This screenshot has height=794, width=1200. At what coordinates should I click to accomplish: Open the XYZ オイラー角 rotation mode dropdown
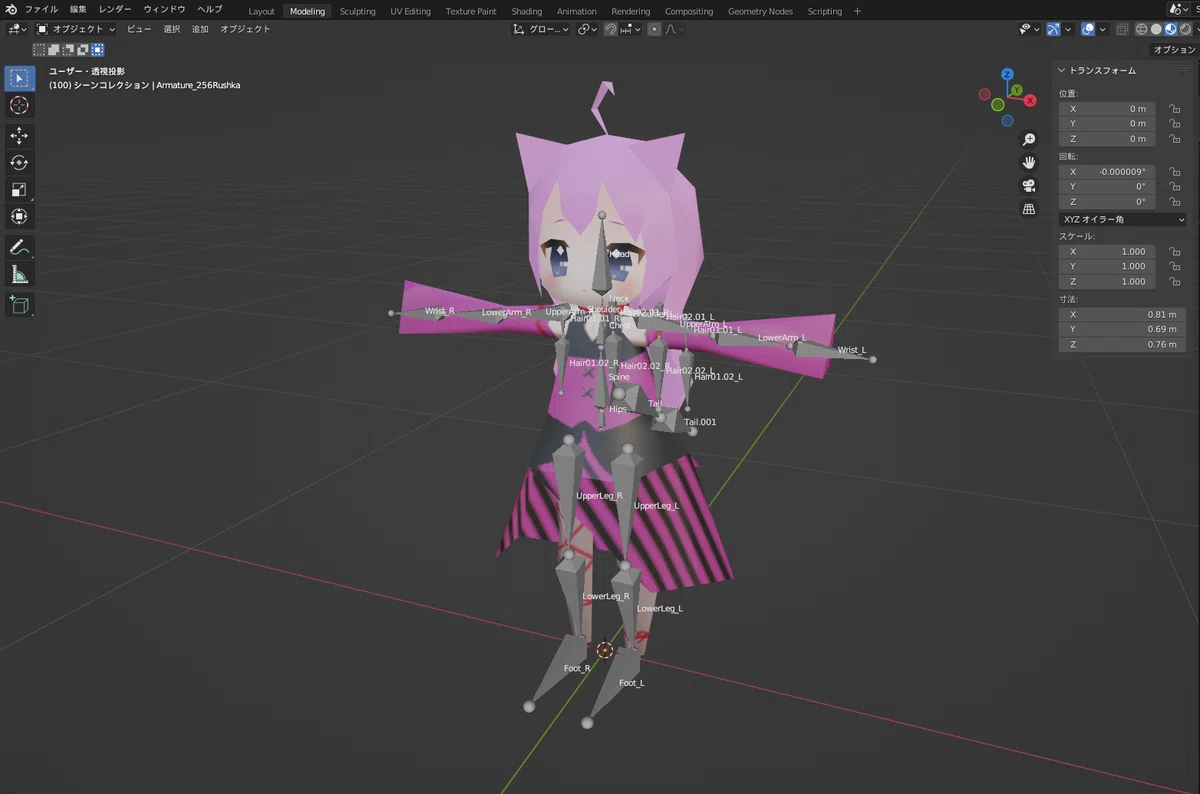coord(1123,219)
